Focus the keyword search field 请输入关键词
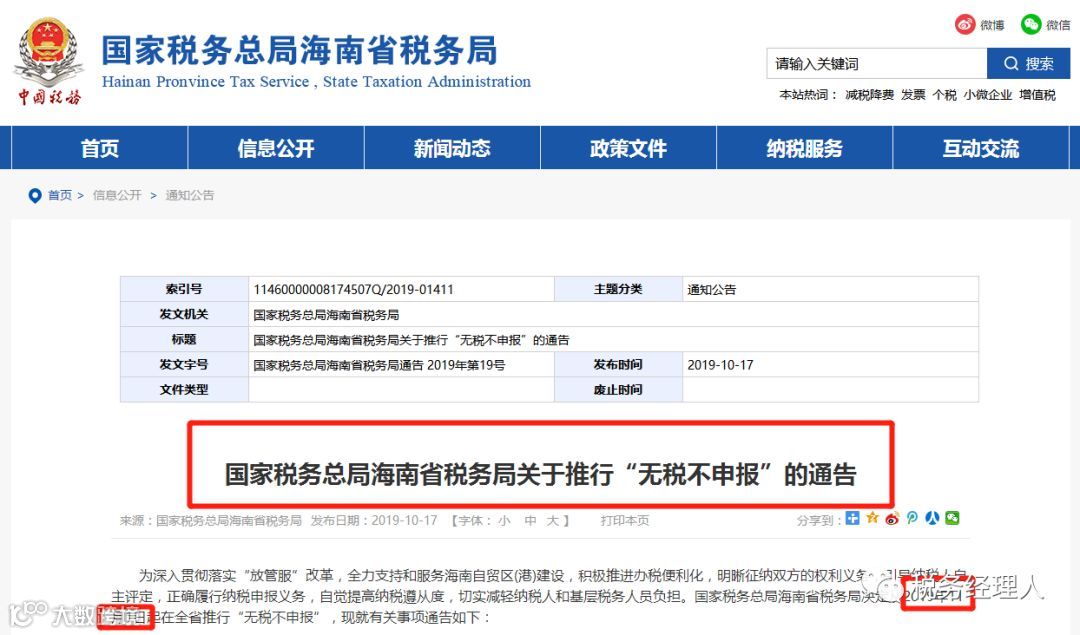Image resolution: width=1080 pixels, height=635 pixels. tap(877, 64)
